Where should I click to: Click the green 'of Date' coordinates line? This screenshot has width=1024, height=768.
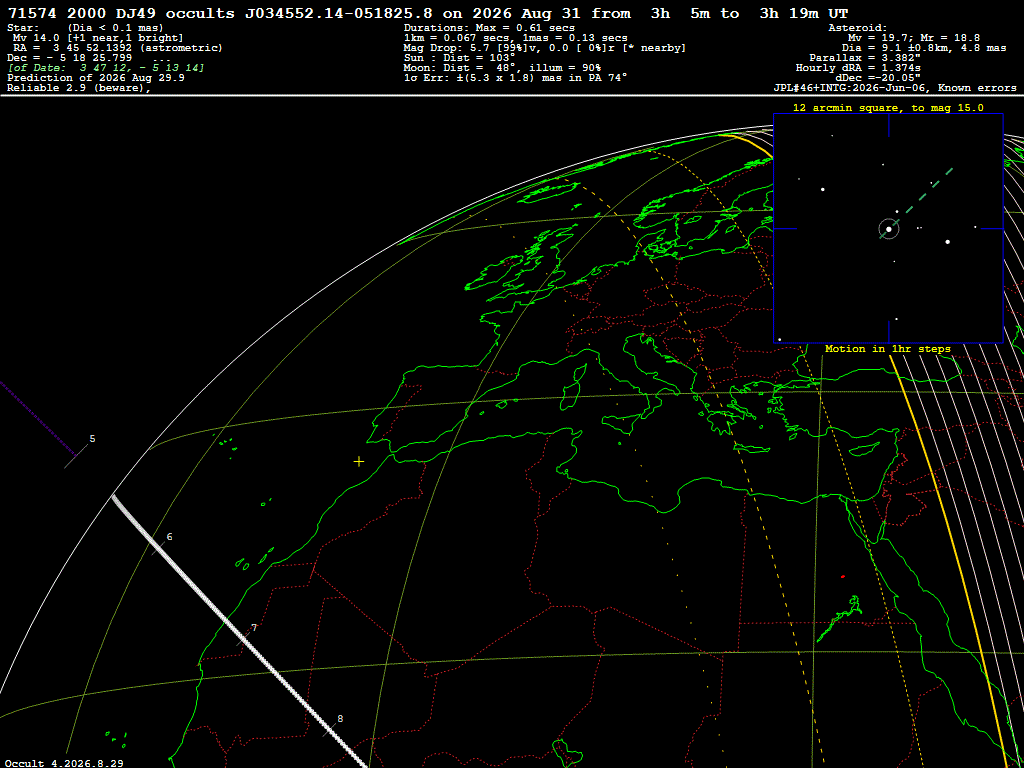tap(106, 68)
